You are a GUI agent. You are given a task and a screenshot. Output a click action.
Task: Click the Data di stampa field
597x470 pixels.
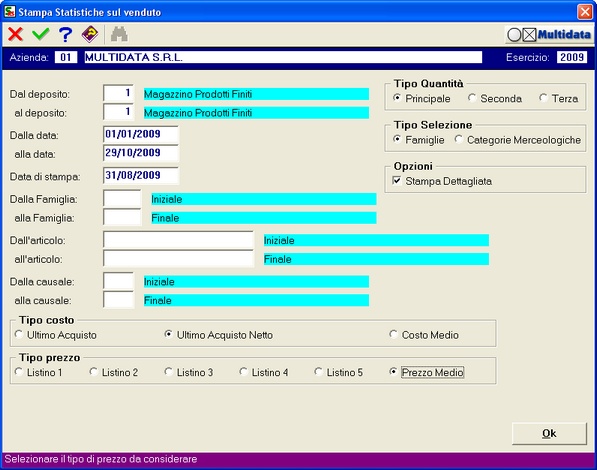click(140, 175)
